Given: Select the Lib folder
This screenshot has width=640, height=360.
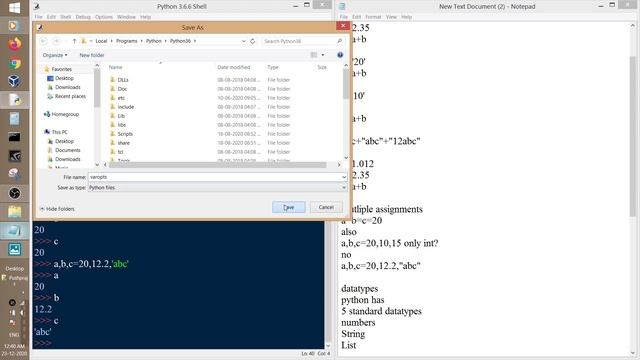Looking at the screenshot, I should 121,116.
